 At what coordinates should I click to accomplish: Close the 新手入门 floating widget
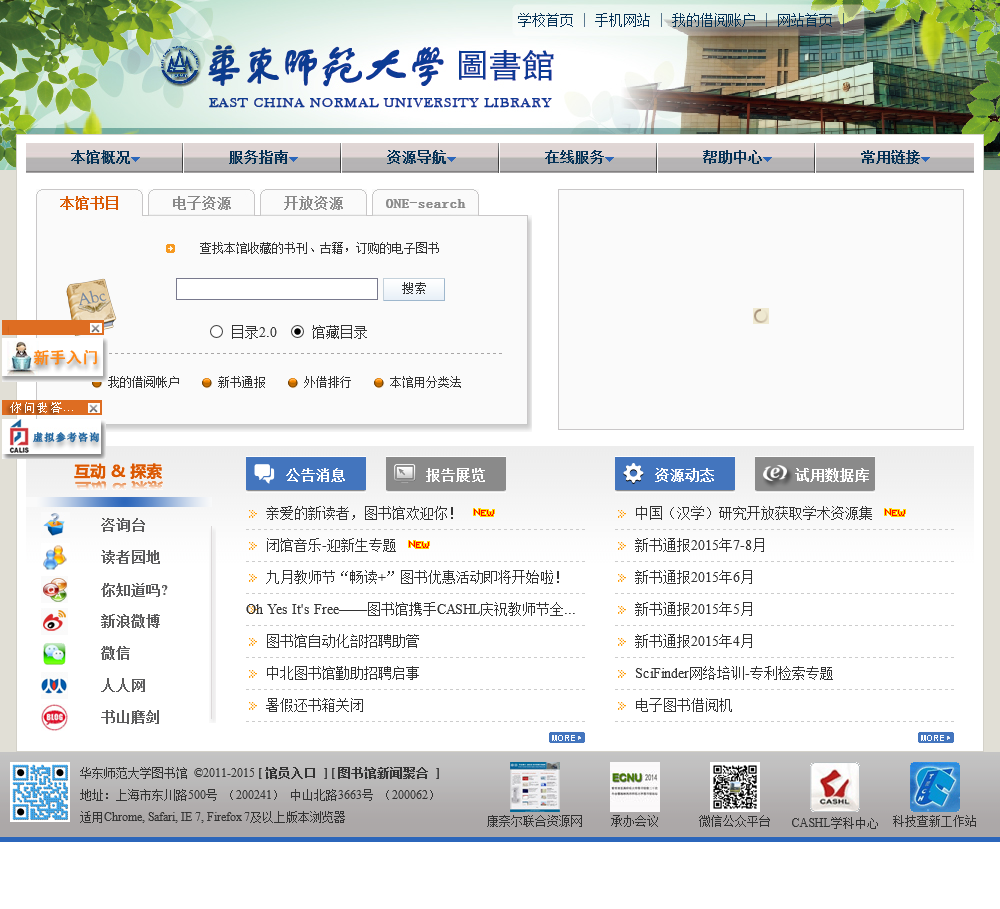coord(95,328)
